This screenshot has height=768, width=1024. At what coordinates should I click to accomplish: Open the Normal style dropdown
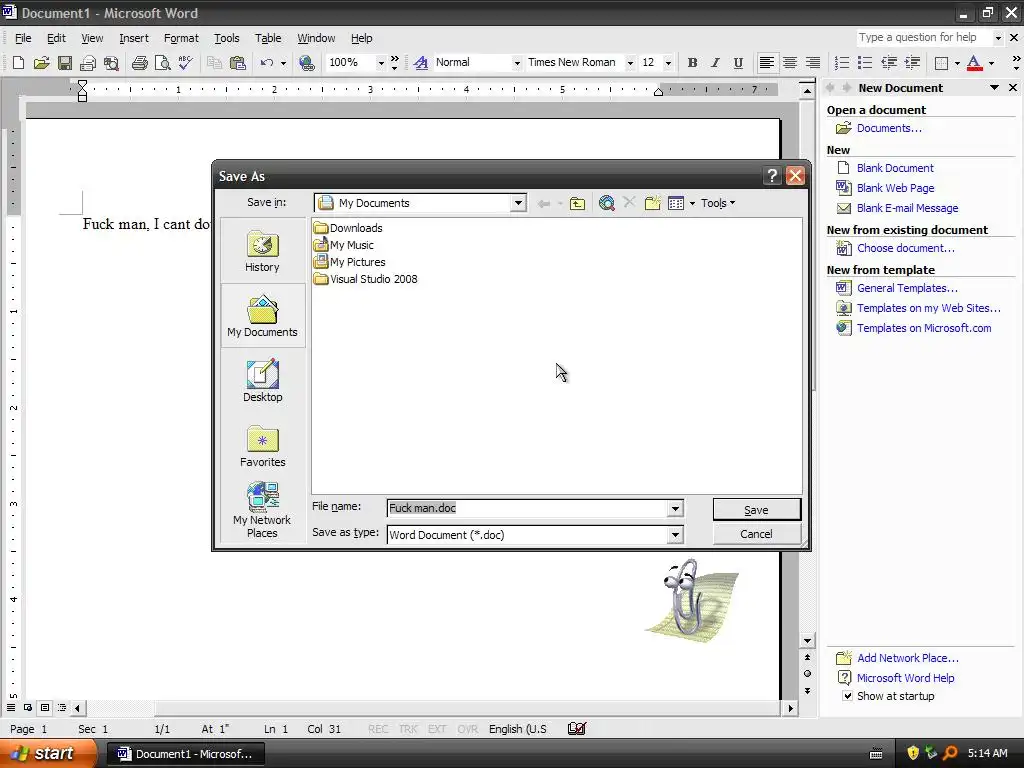(517, 63)
